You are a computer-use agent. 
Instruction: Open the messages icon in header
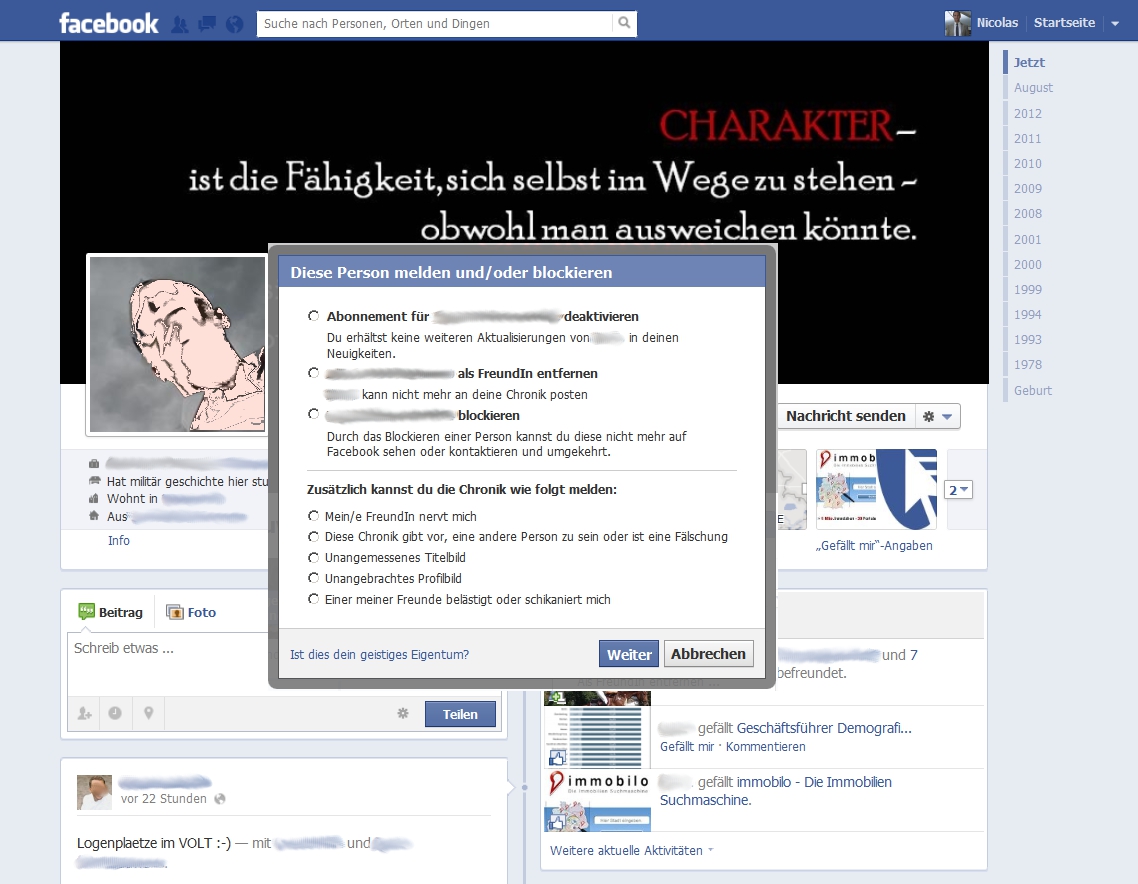coord(208,24)
